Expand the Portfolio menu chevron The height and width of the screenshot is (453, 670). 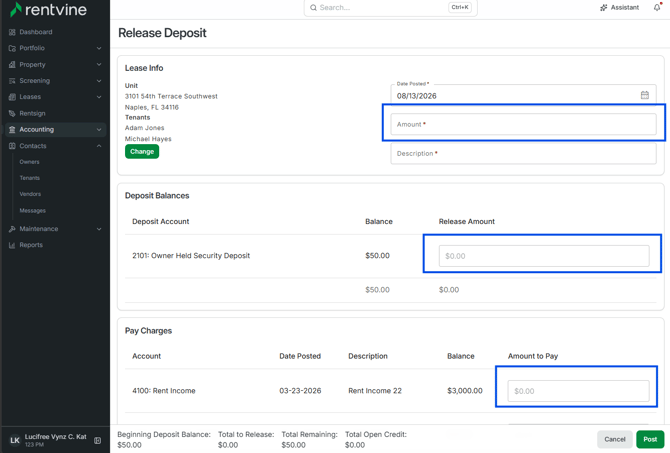(99, 48)
